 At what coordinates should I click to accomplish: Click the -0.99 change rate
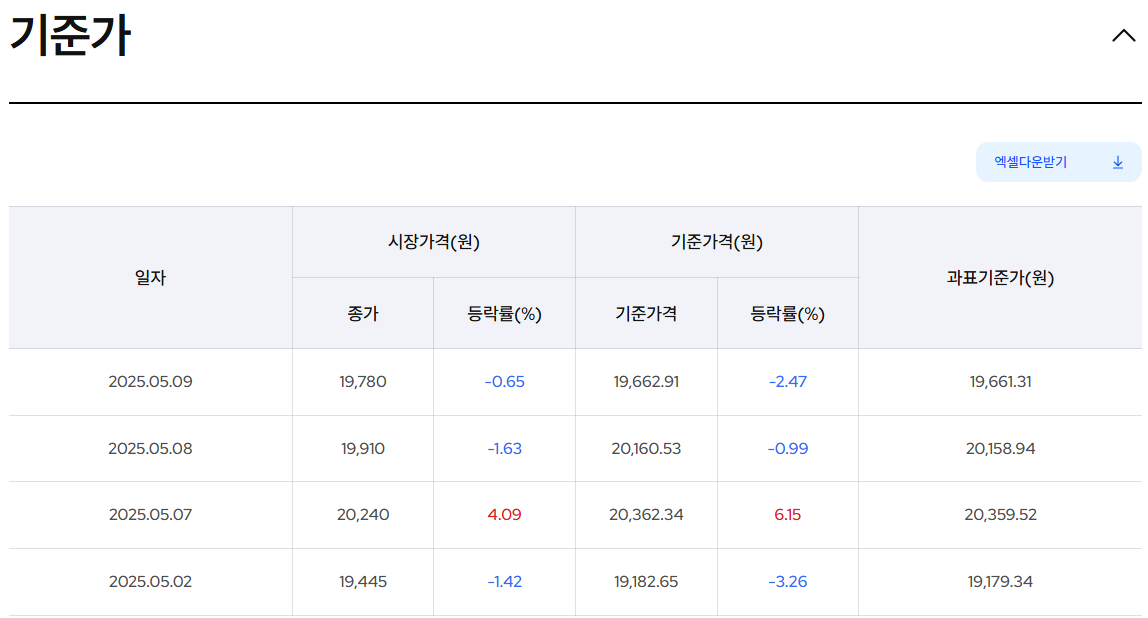[x=788, y=448]
